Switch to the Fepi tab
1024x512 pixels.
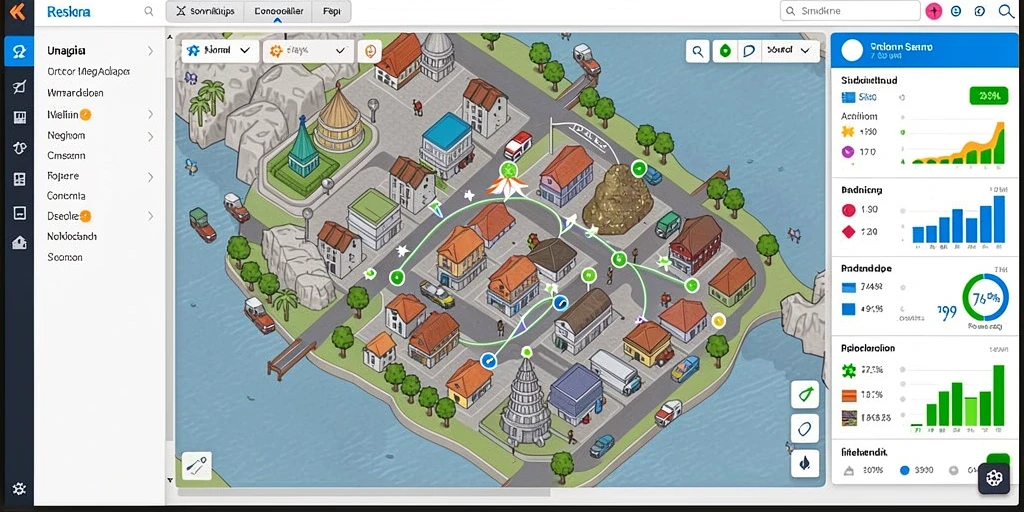point(331,11)
